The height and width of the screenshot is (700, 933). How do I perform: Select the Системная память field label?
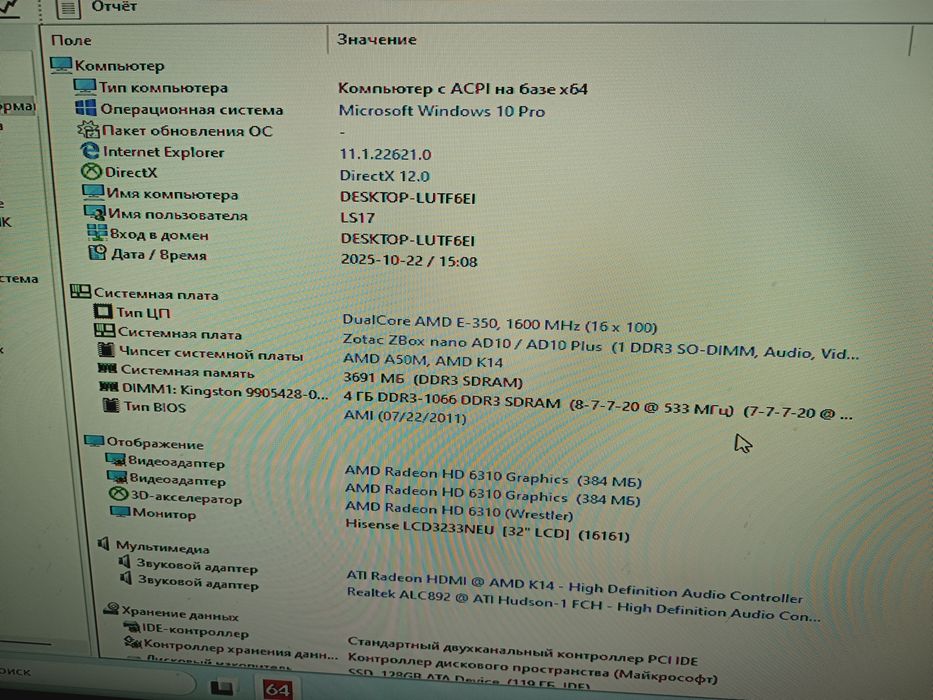click(x=187, y=371)
